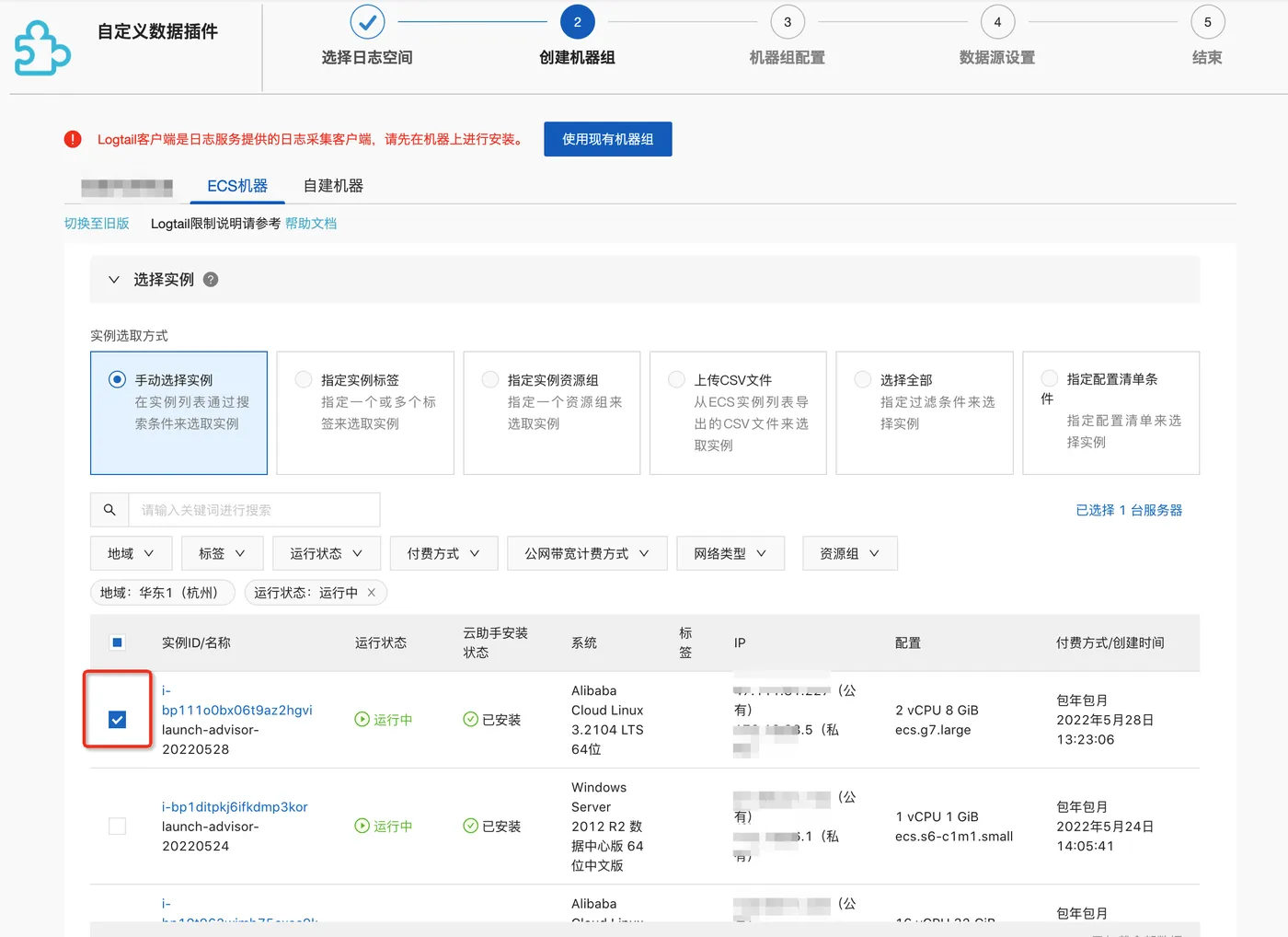The image size is (1288, 937).
Task: Open the 资源组 filter dropdown
Action: point(850,553)
